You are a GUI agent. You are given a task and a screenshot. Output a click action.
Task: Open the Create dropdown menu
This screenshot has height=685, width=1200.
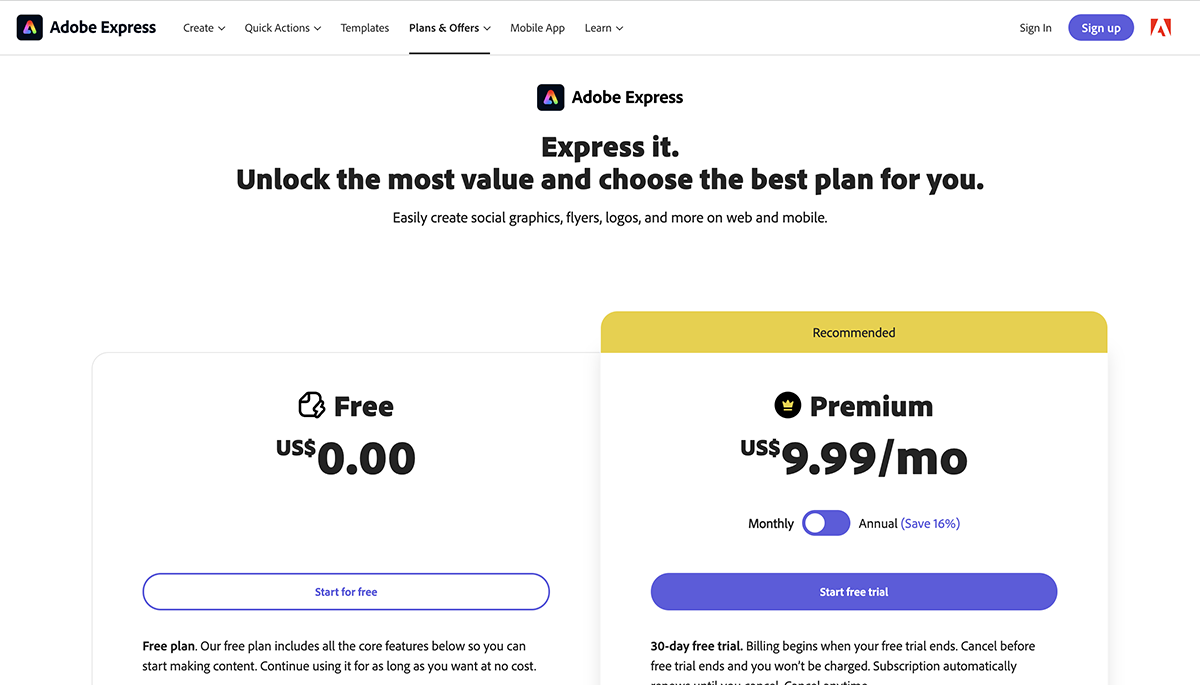(x=203, y=27)
